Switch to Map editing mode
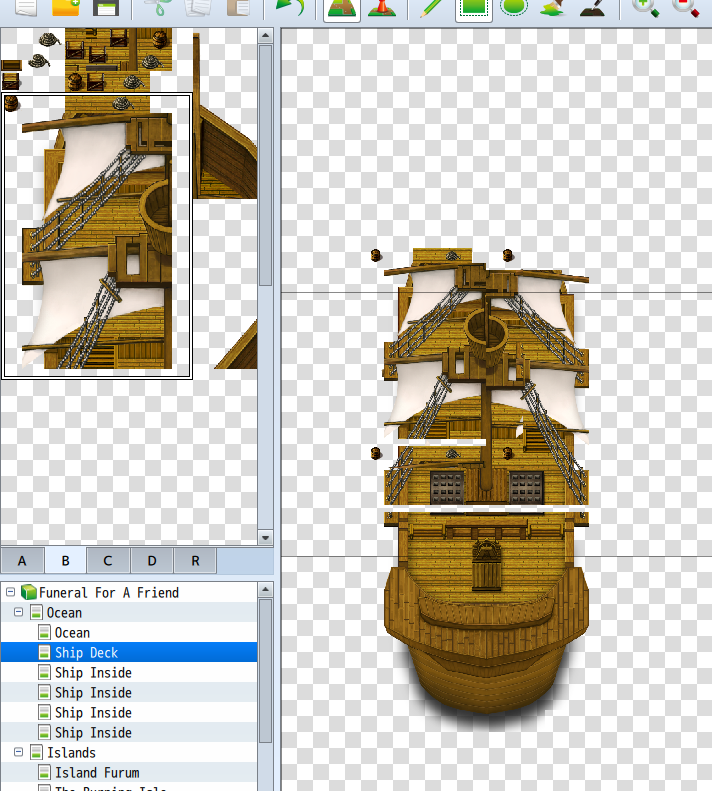This screenshot has width=712, height=791. pos(342,7)
